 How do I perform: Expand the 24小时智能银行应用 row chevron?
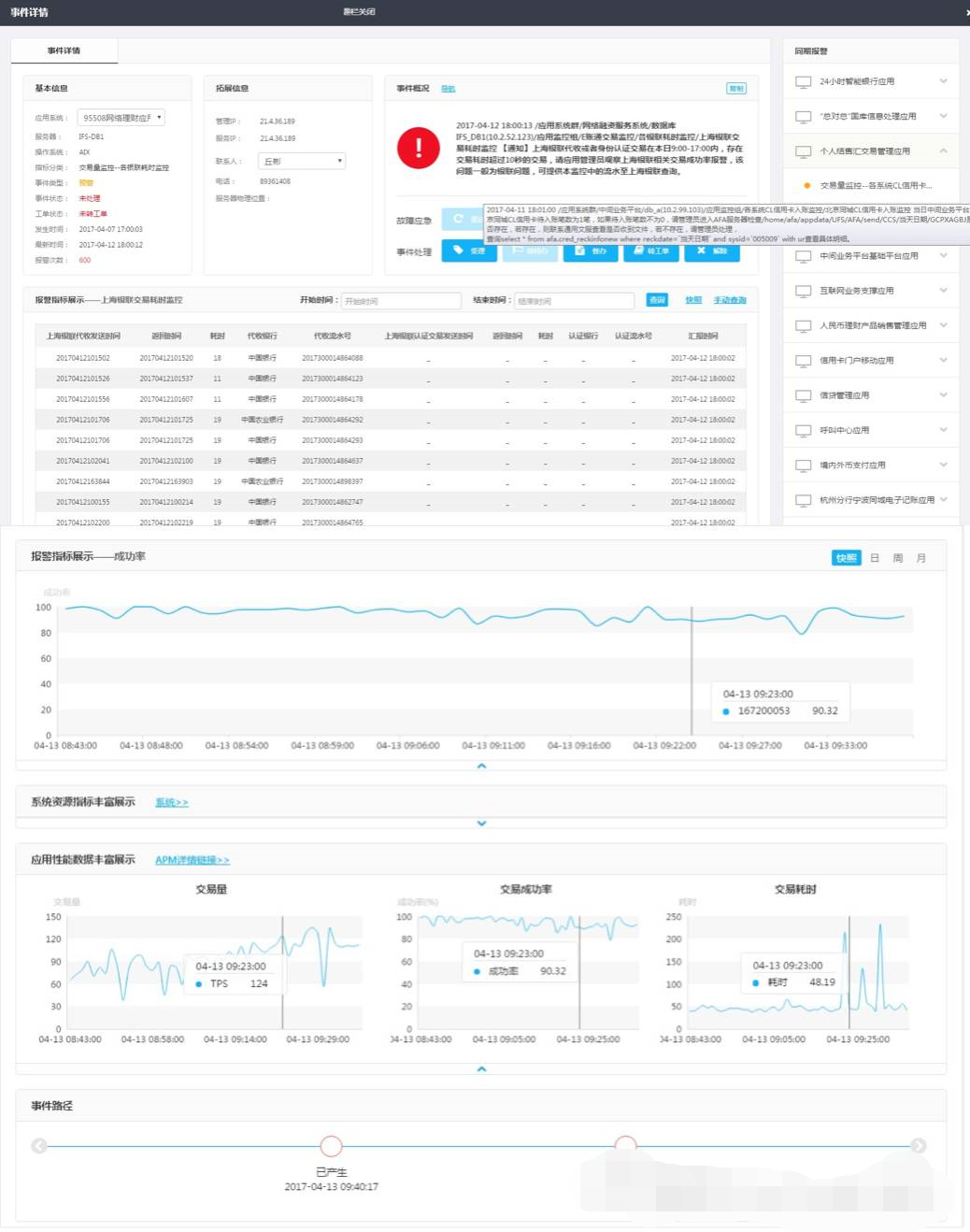(943, 81)
